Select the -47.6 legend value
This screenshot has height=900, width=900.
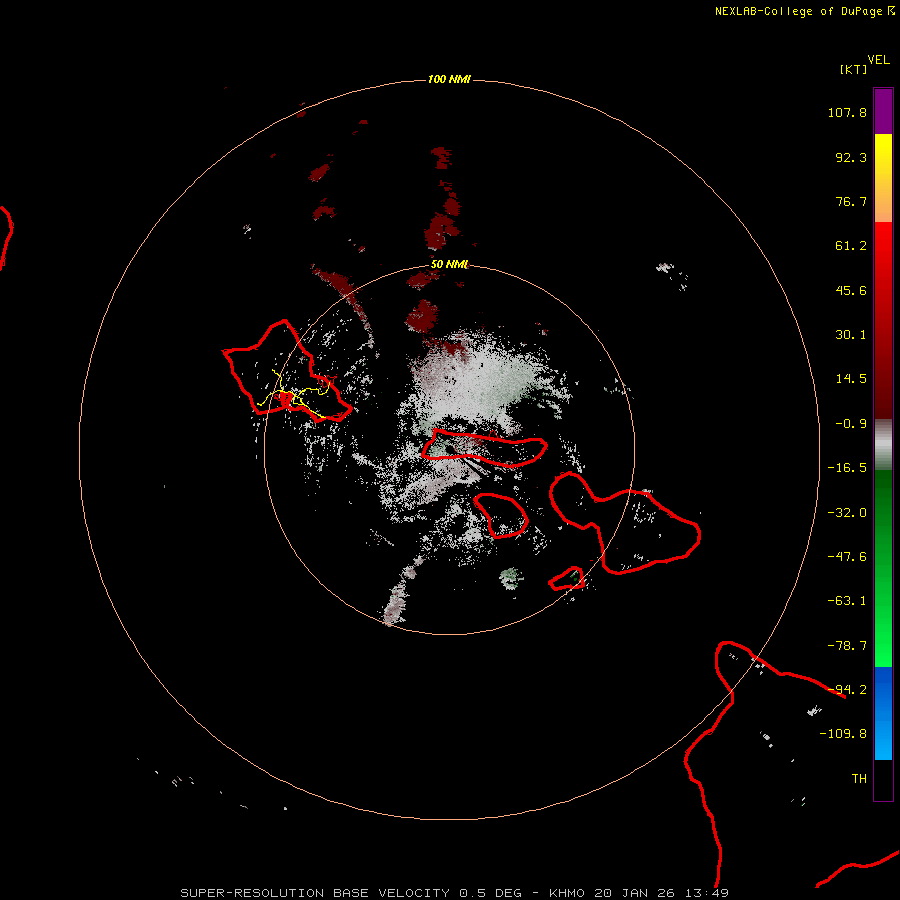[847, 557]
